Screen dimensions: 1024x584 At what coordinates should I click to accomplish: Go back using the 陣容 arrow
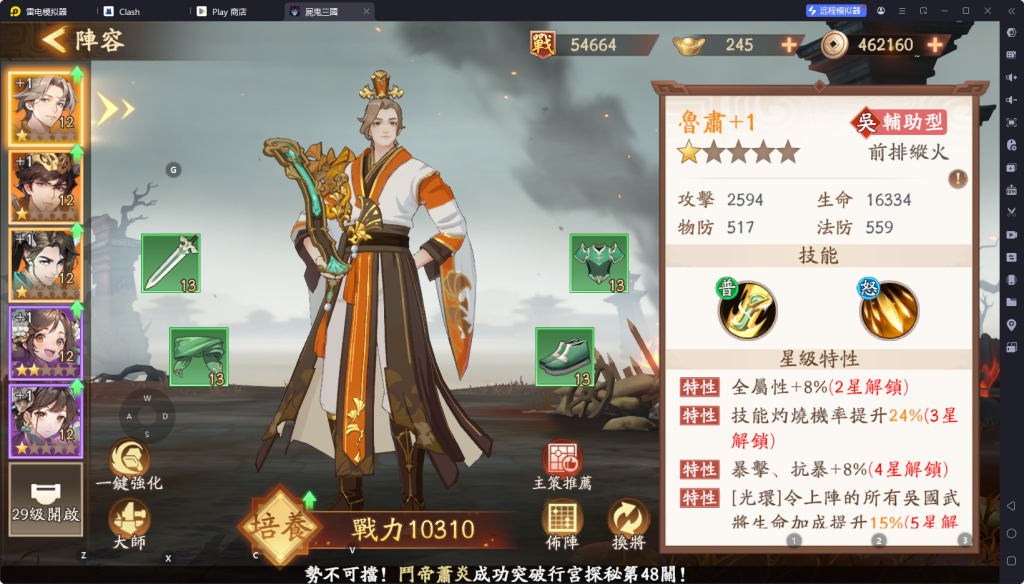[x=83, y=40]
